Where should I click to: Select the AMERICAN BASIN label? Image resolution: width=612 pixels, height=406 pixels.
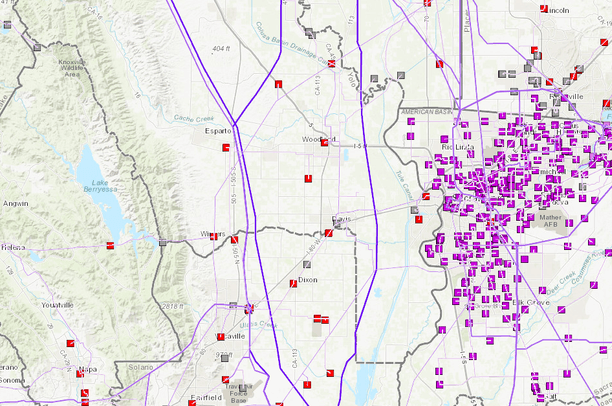click(x=427, y=112)
